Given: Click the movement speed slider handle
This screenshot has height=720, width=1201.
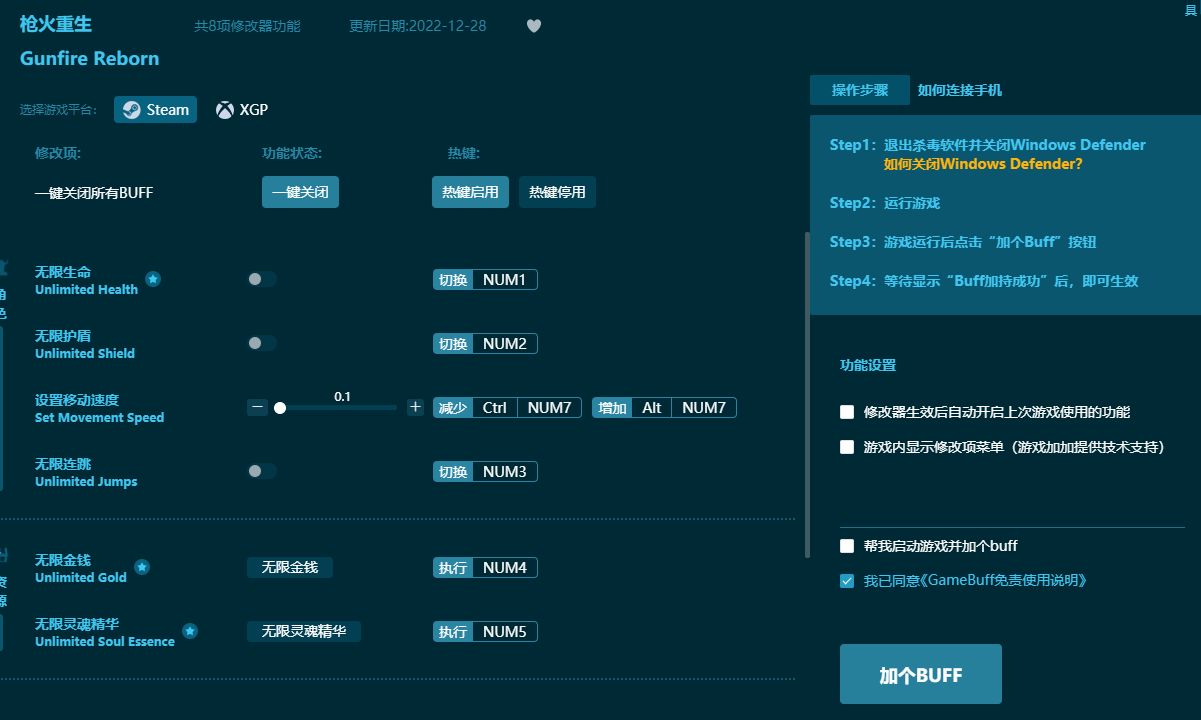Looking at the screenshot, I should 280,408.
